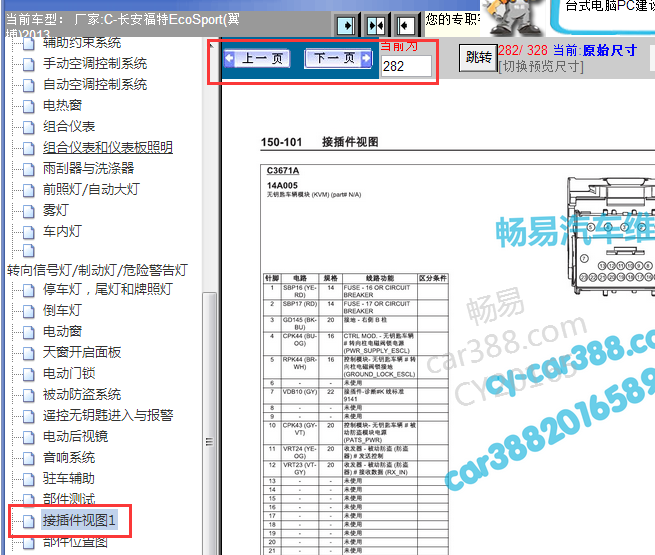Select 电动后视镜 tree item
Viewport: 655px width, 555px height.
coord(75,436)
